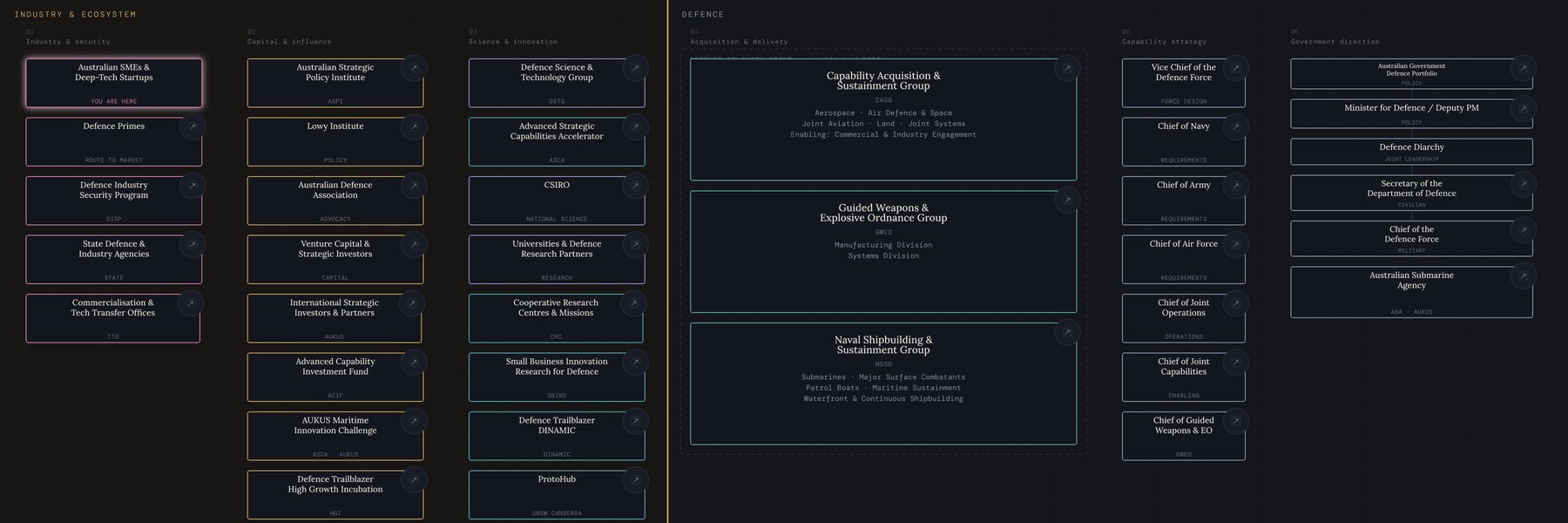Image resolution: width=1568 pixels, height=523 pixels.
Task: Click the CSIRO card title
Action: point(557,185)
